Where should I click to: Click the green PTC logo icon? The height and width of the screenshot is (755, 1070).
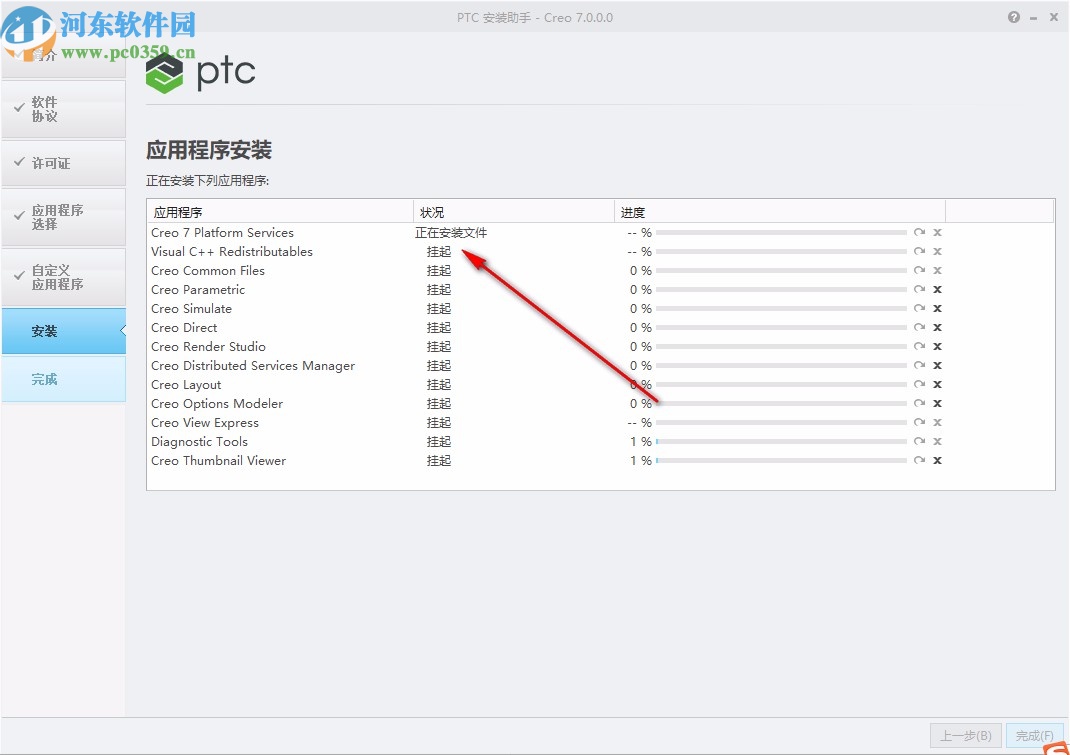(163, 72)
